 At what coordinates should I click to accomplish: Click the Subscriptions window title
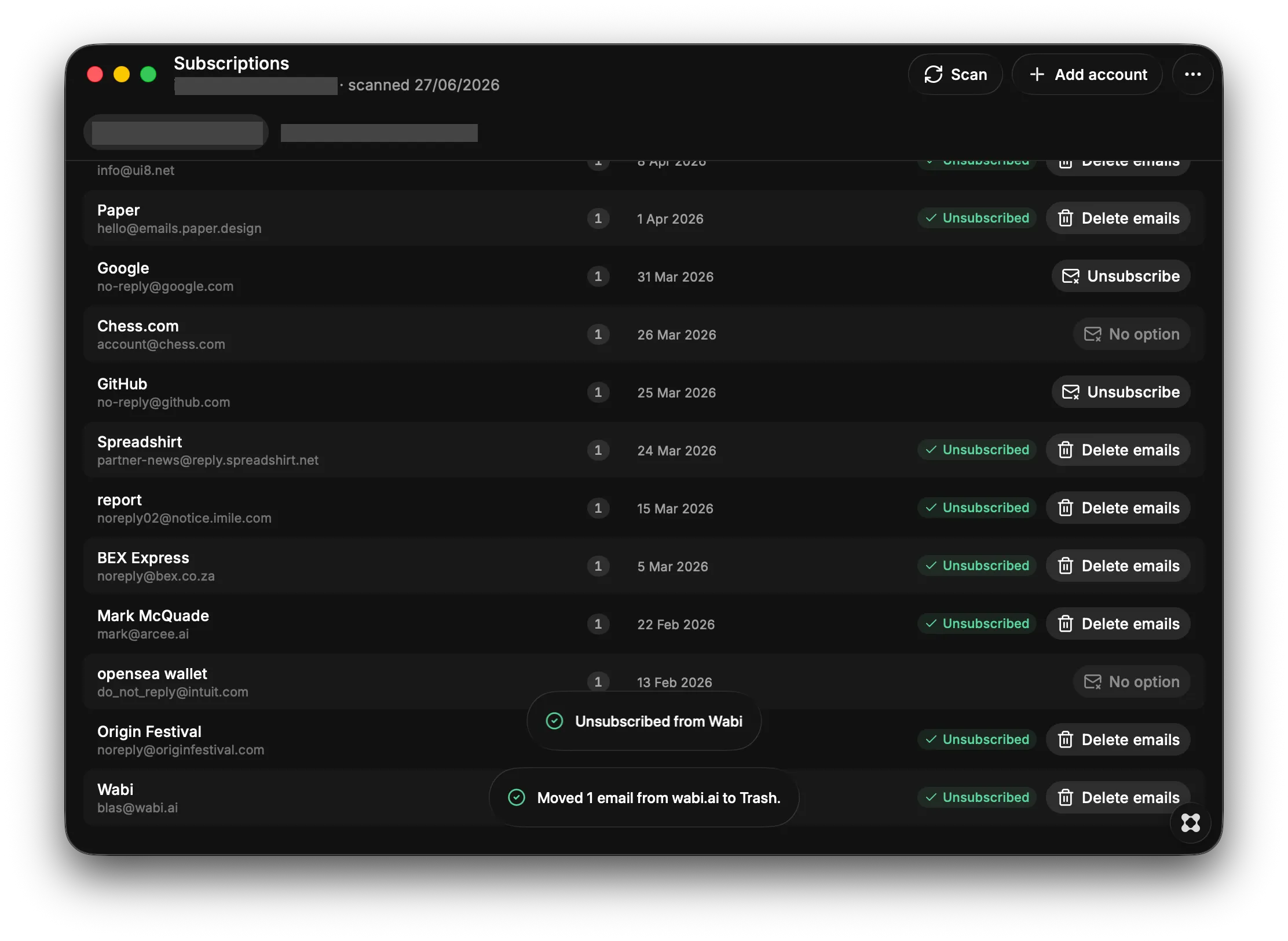(x=231, y=63)
